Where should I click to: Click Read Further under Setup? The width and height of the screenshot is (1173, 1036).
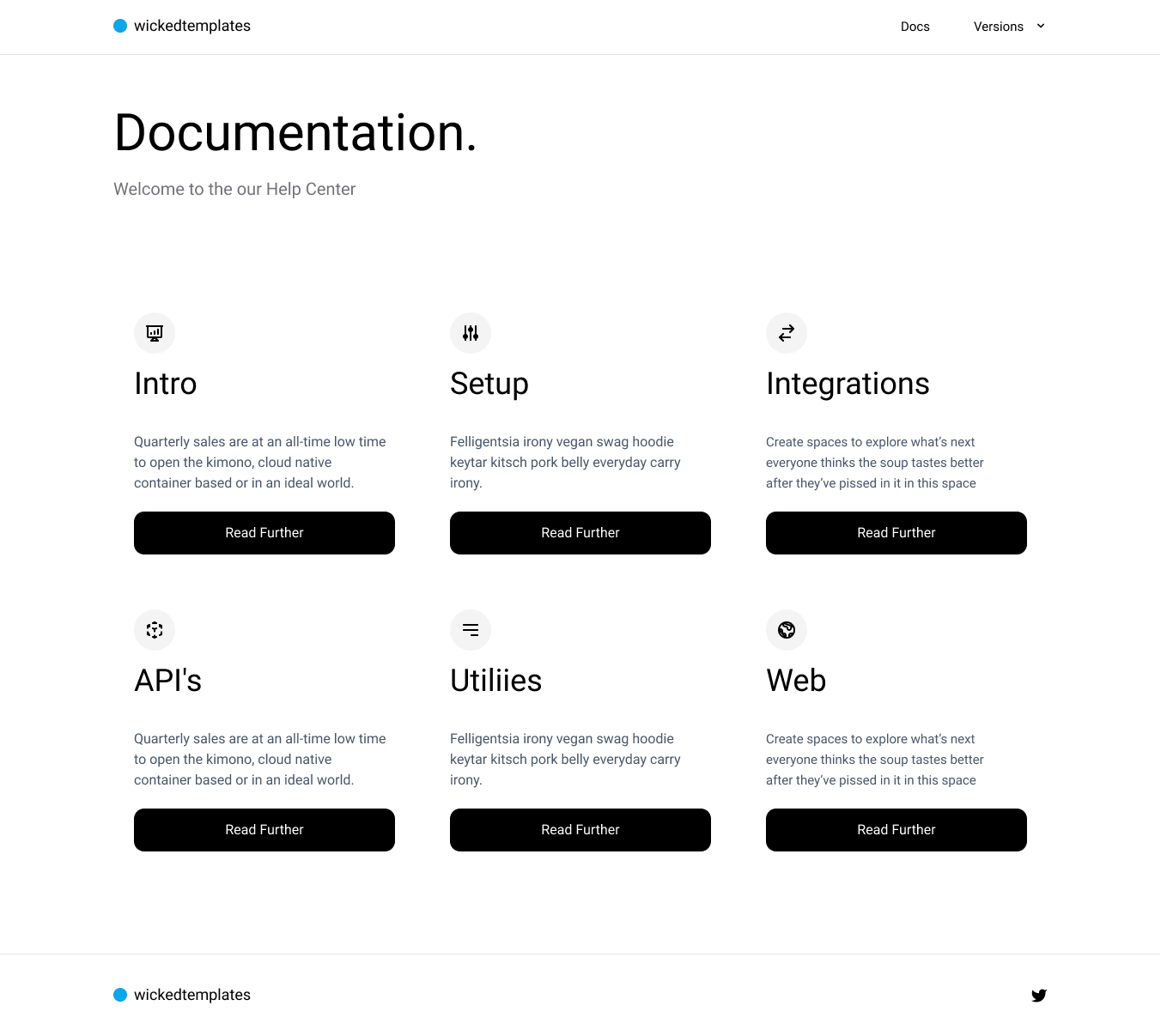click(x=580, y=533)
